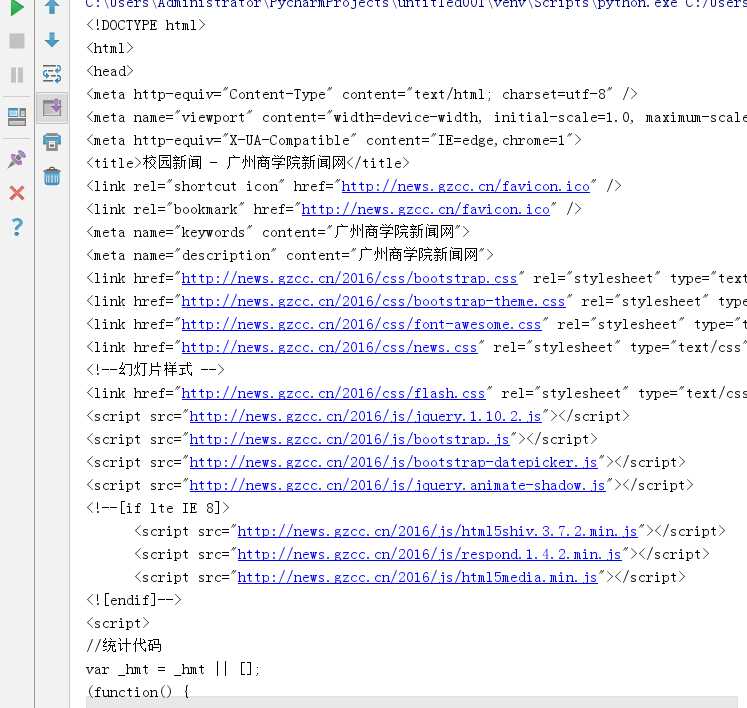The width and height of the screenshot is (747, 708).
Task: Open the font-awesome.css link
Action: pyautogui.click(x=361, y=324)
